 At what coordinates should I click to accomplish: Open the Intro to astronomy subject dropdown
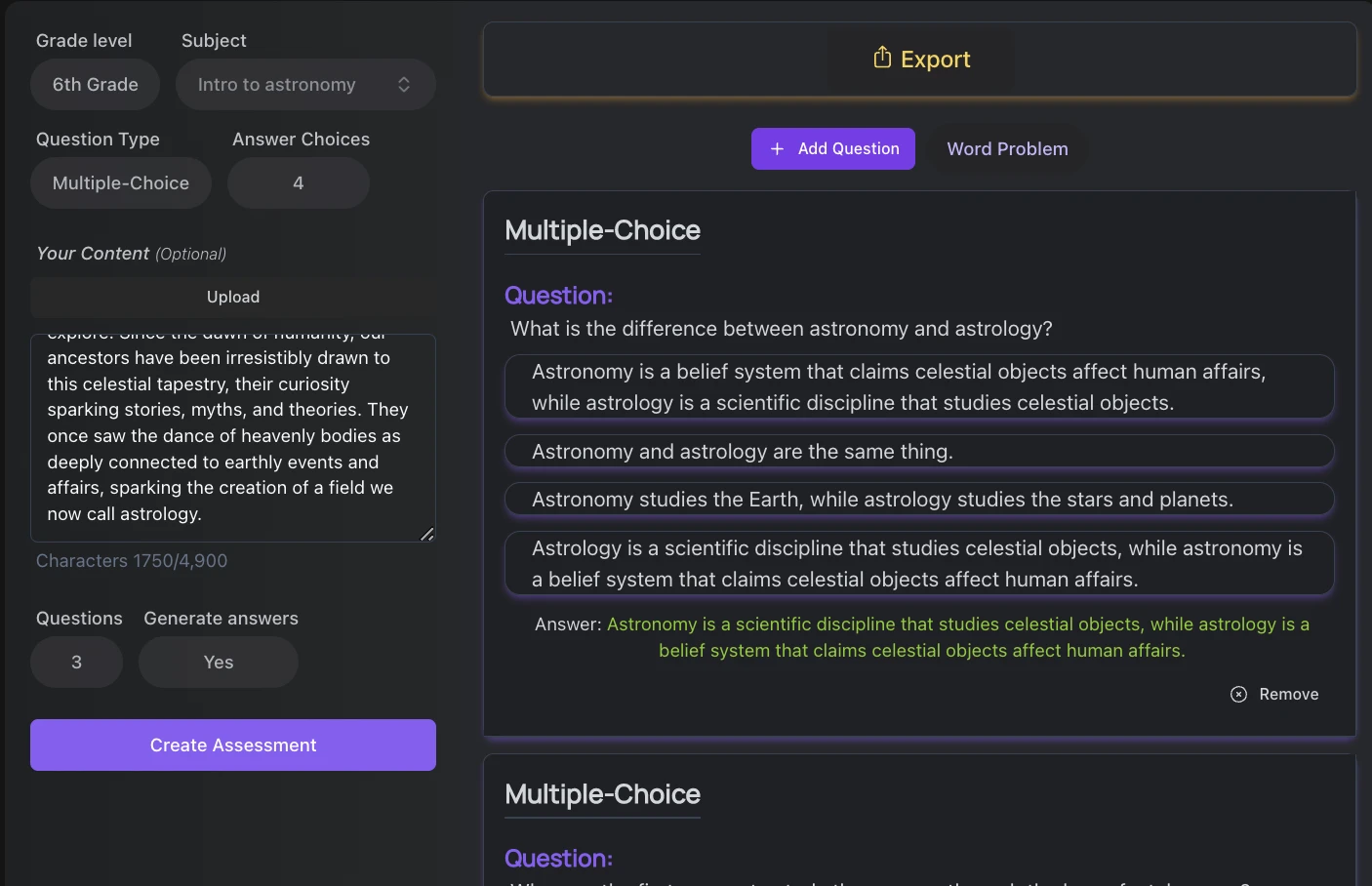coord(305,85)
